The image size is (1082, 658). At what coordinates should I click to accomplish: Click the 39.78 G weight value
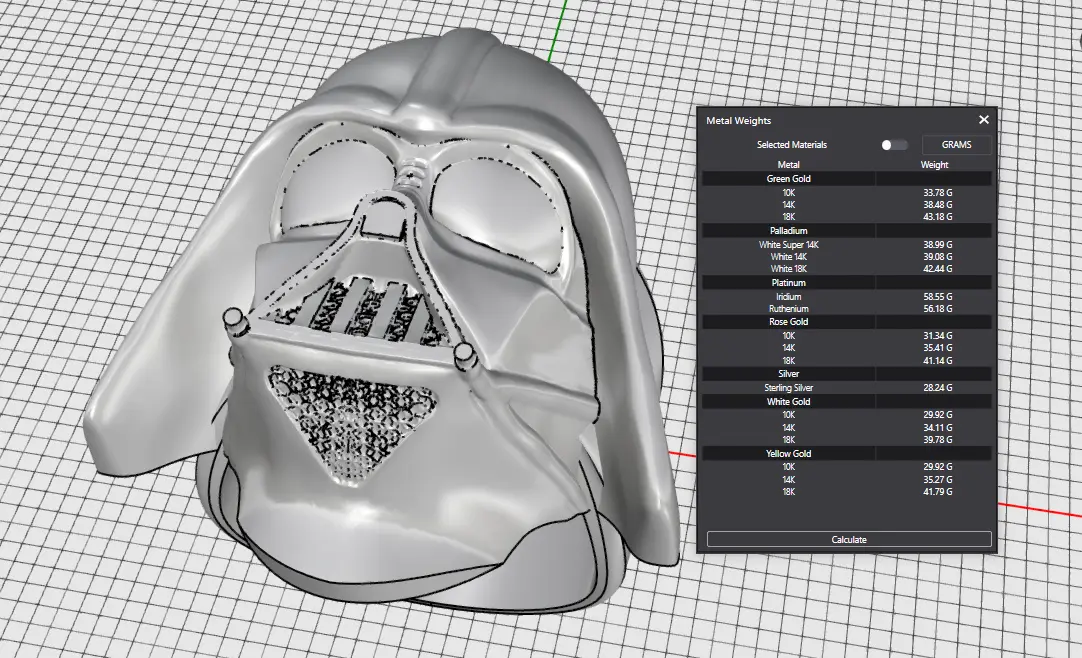[938, 439]
